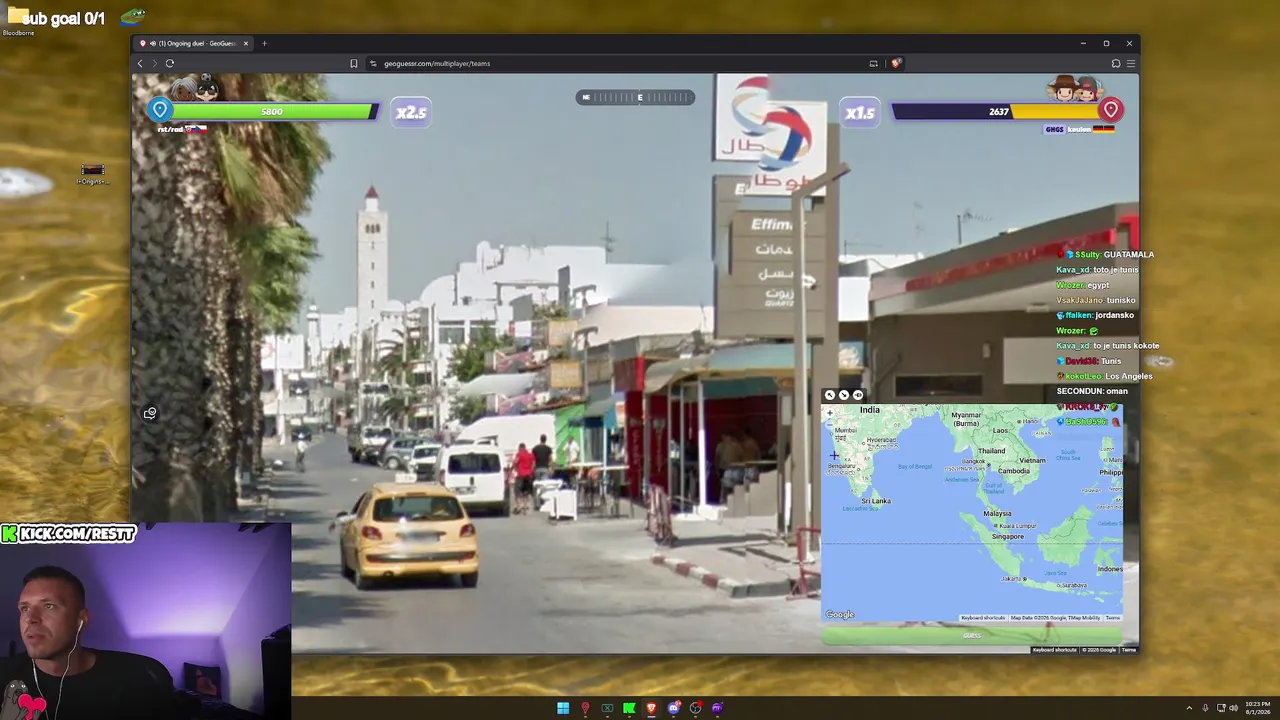Screen dimensions: 1280x720
Task: View site information beside the URL
Action: (x=374, y=63)
